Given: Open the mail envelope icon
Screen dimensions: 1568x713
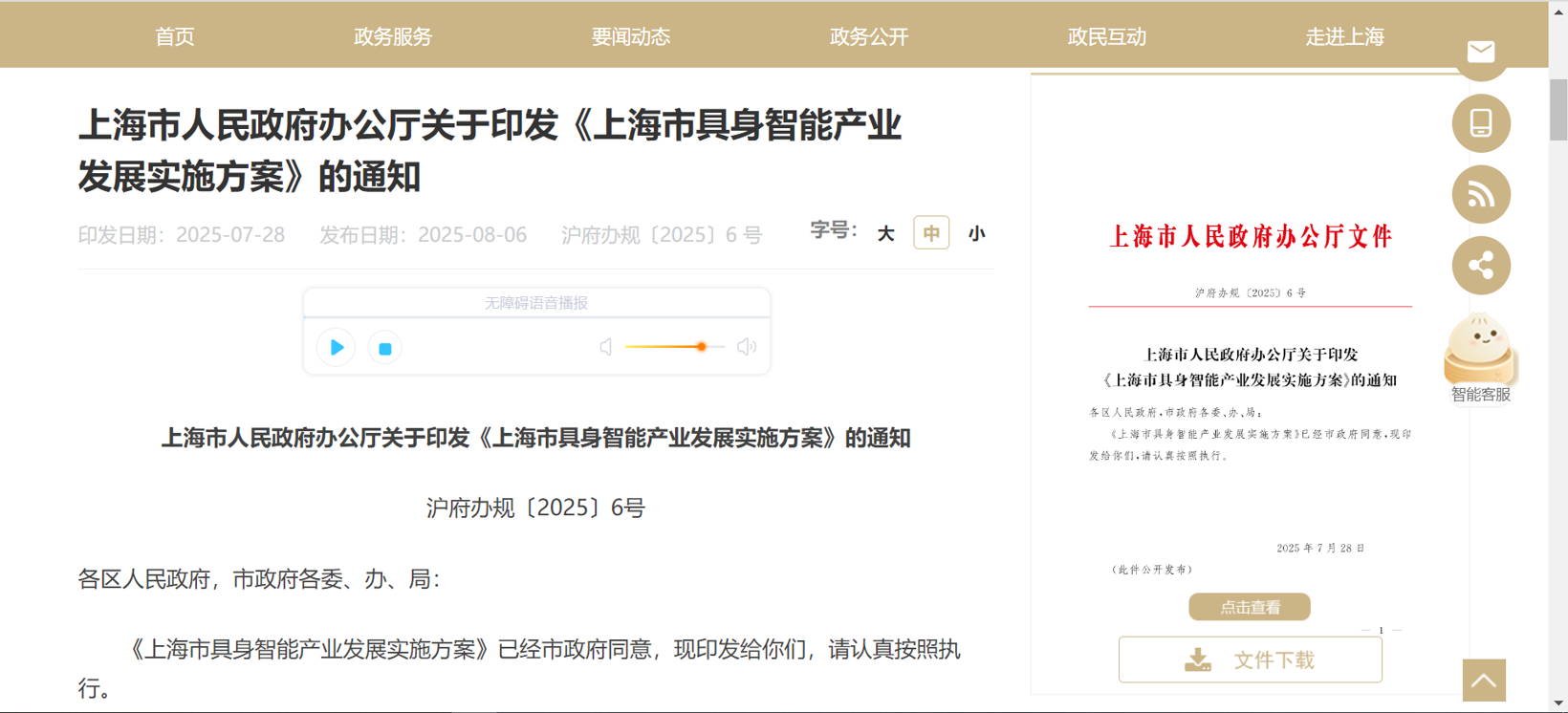Looking at the screenshot, I should pos(1481,53).
